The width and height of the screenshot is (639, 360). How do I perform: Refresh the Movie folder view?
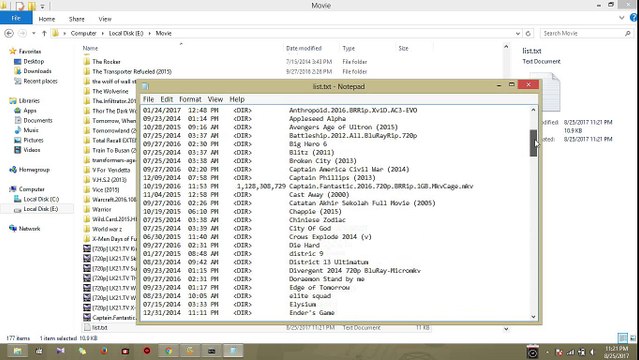point(528,33)
